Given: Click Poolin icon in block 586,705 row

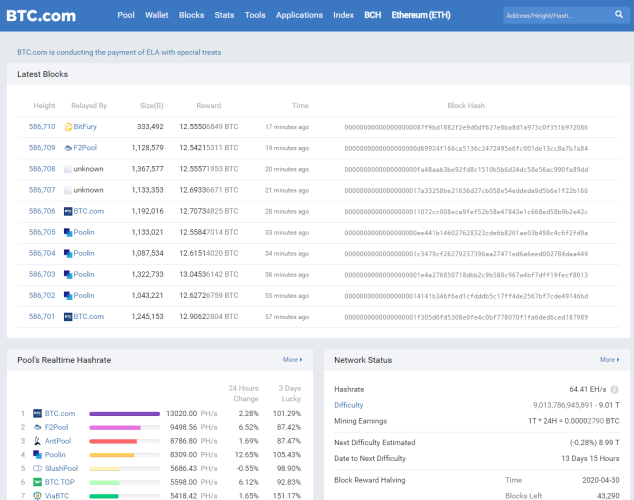Looking at the screenshot, I should (x=68, y=232).
